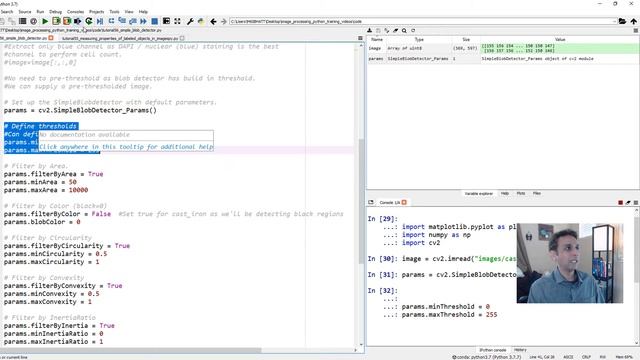Image resolution: width=640 pixels, height=360 pixels.
Task: Click the line params.minArea = 50
Action: (40, 182)
